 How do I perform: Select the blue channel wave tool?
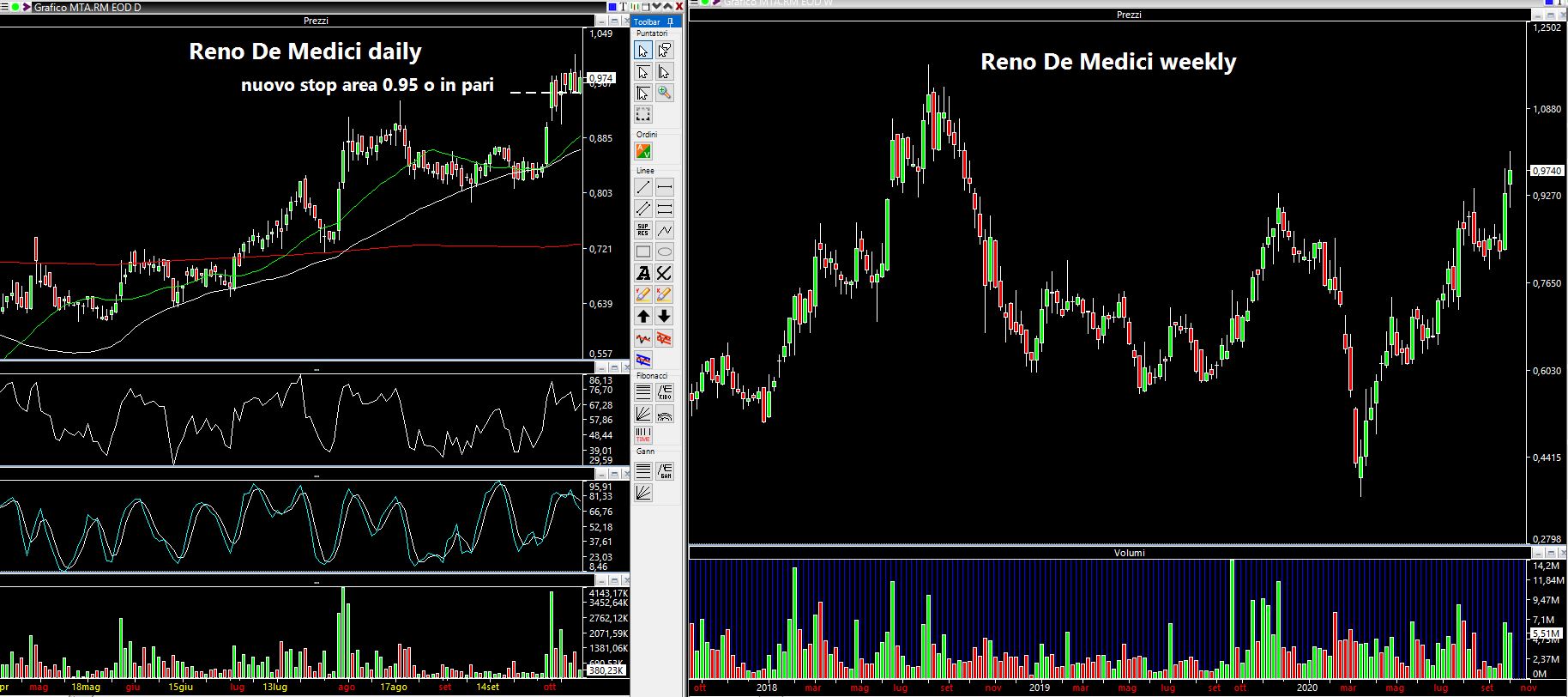(x=643, y=360)
